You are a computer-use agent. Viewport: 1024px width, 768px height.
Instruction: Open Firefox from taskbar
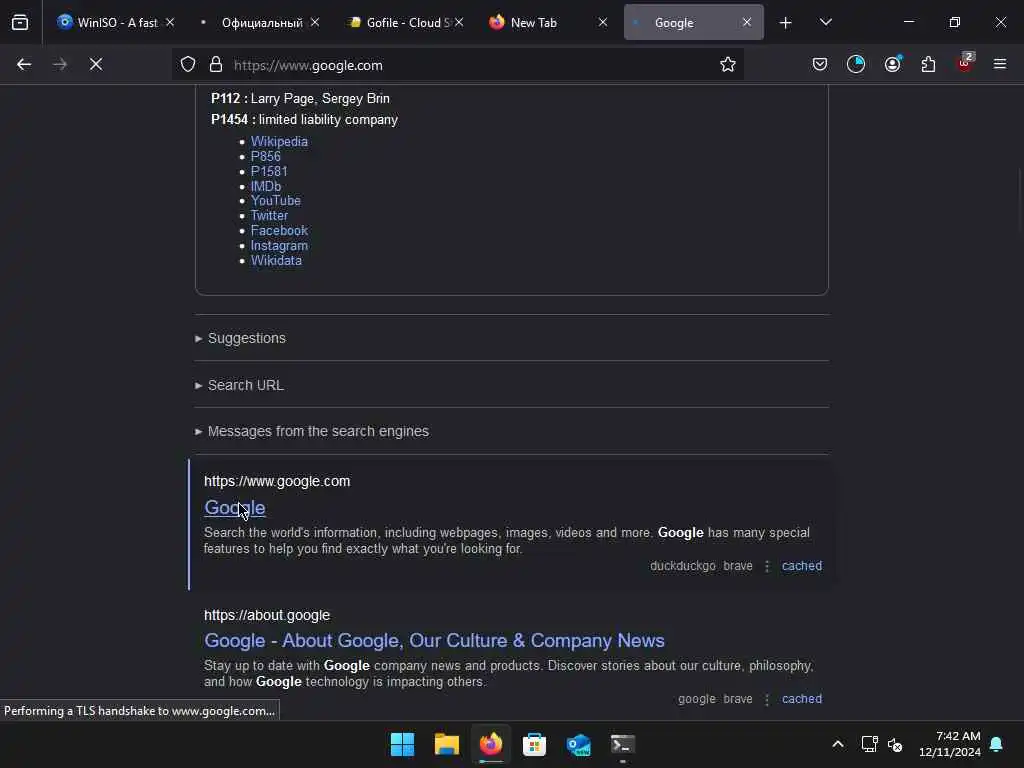pos(490,744)
